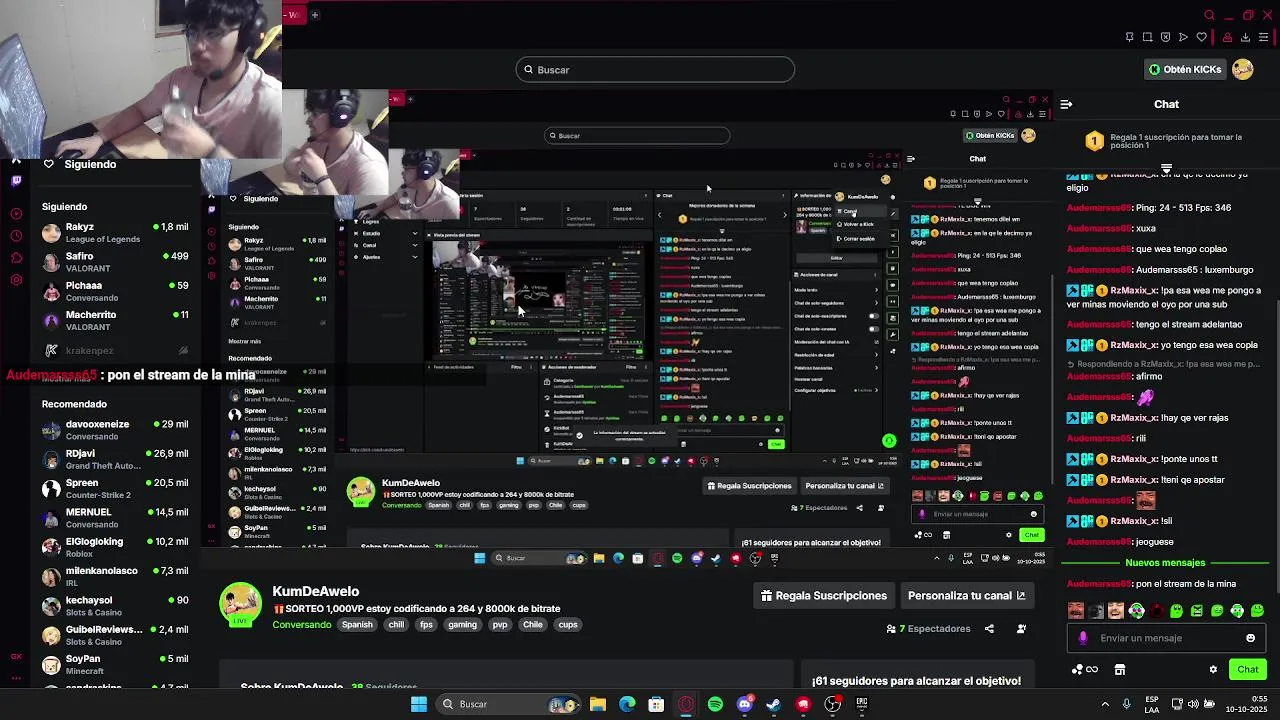
Task: Open the user profile avatar at top right
Action: tap(1242, 69)
